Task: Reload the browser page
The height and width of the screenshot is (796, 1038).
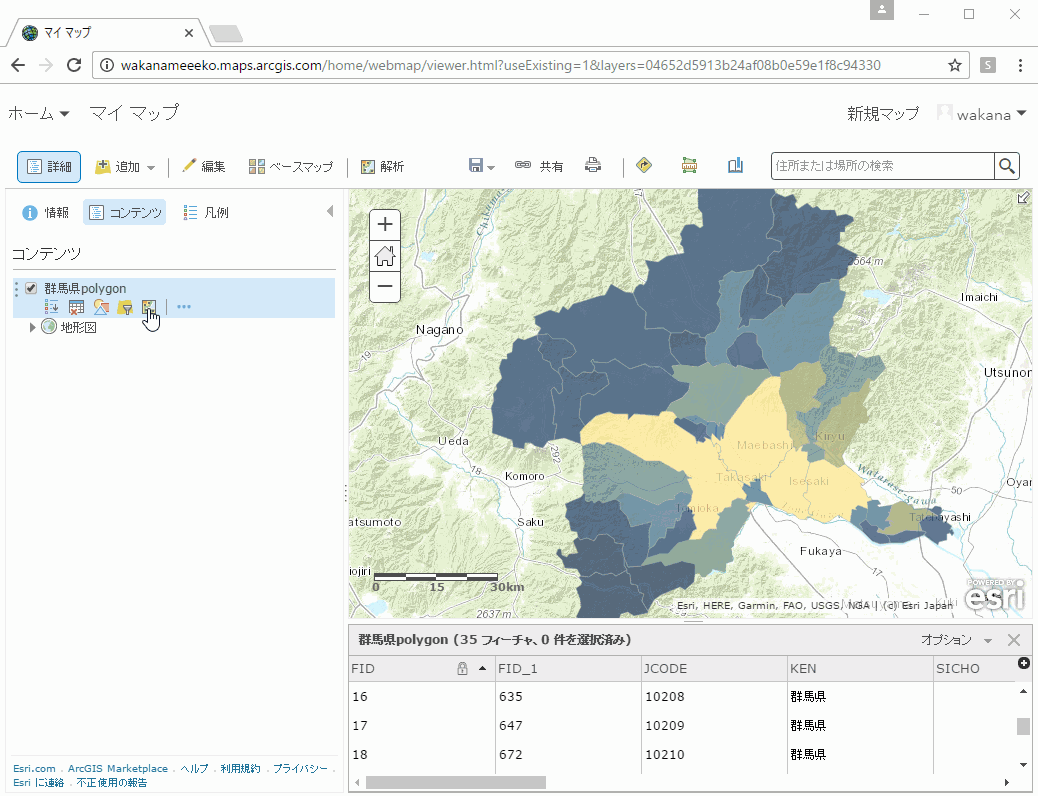Action: click(x=74, y=65)
